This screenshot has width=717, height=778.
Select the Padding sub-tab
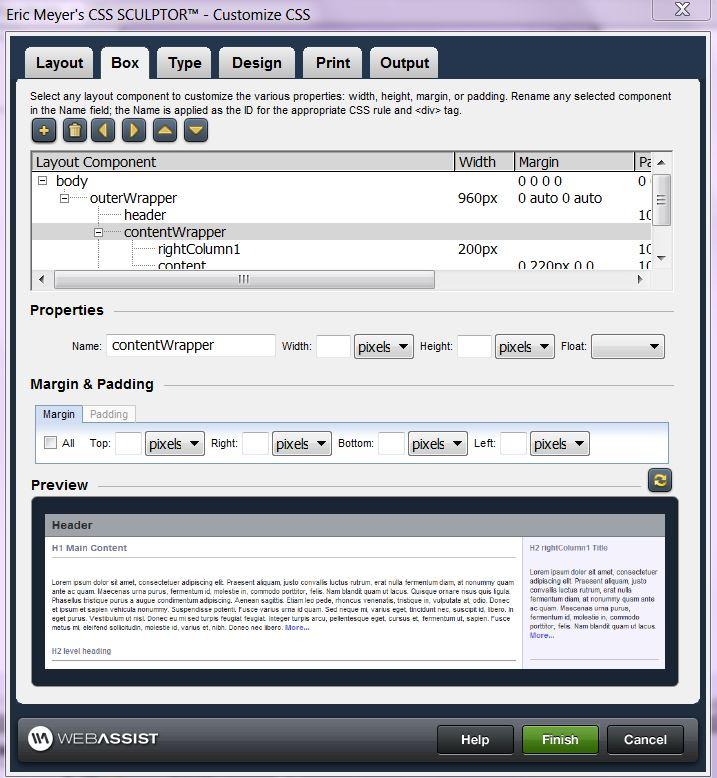tap(109, 414)
